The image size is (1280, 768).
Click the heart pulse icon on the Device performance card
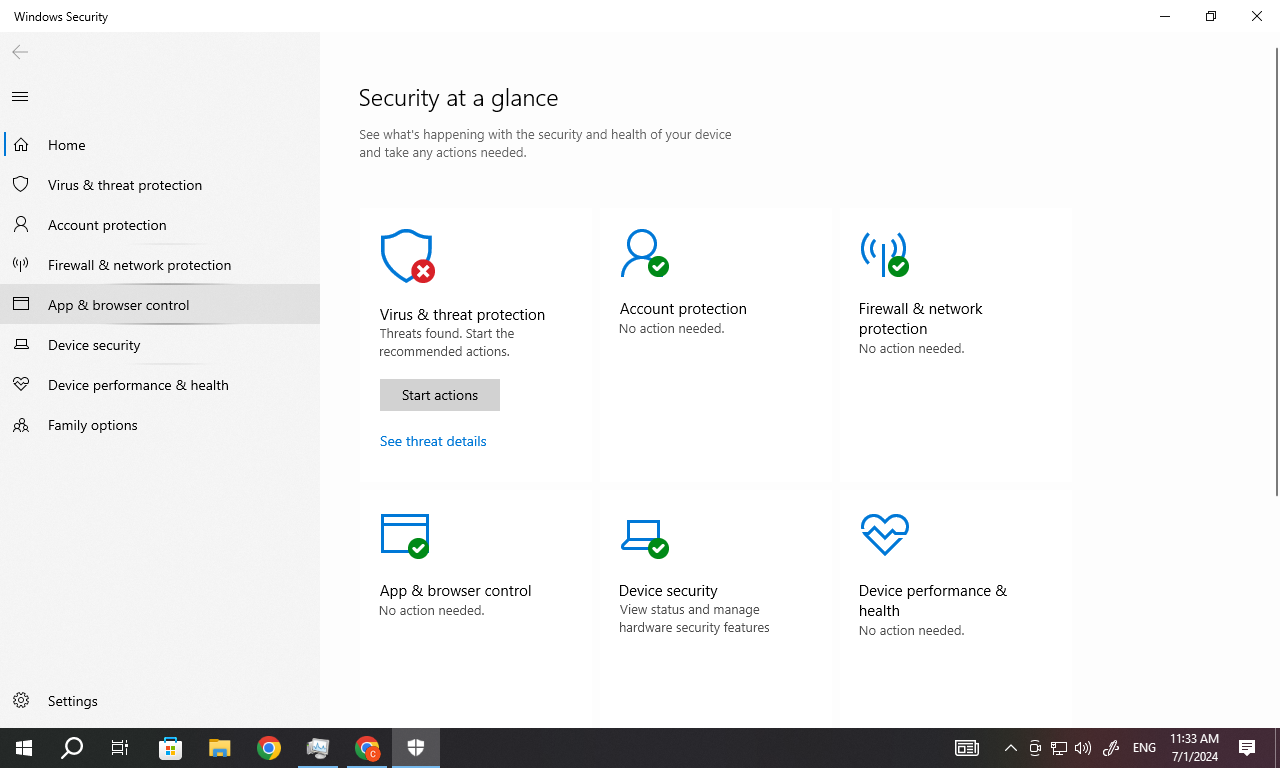884,535
